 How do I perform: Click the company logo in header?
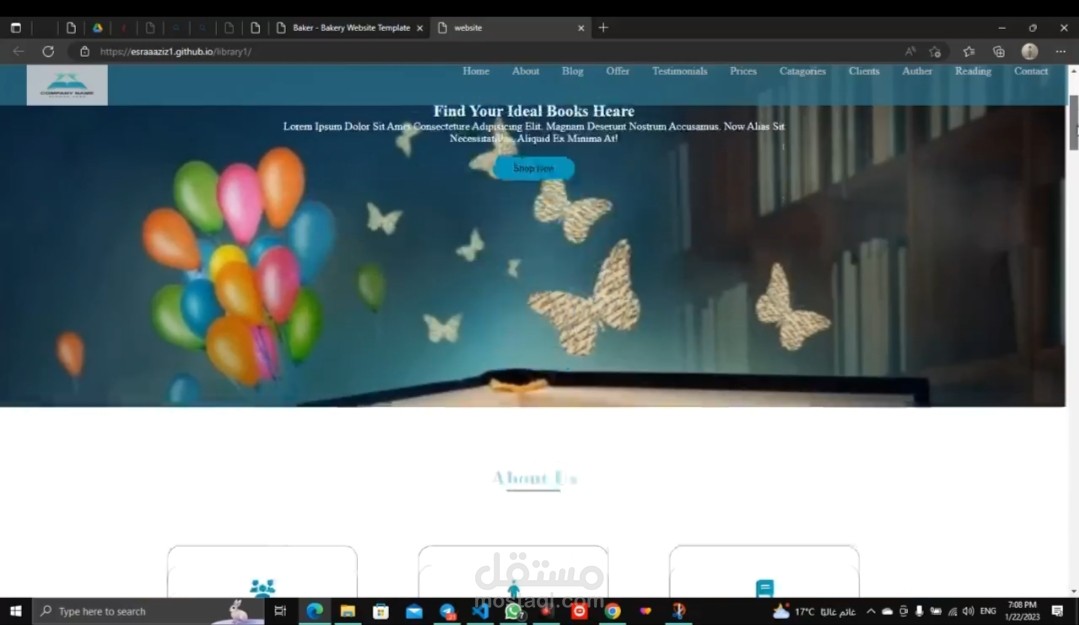click(67, 85)
